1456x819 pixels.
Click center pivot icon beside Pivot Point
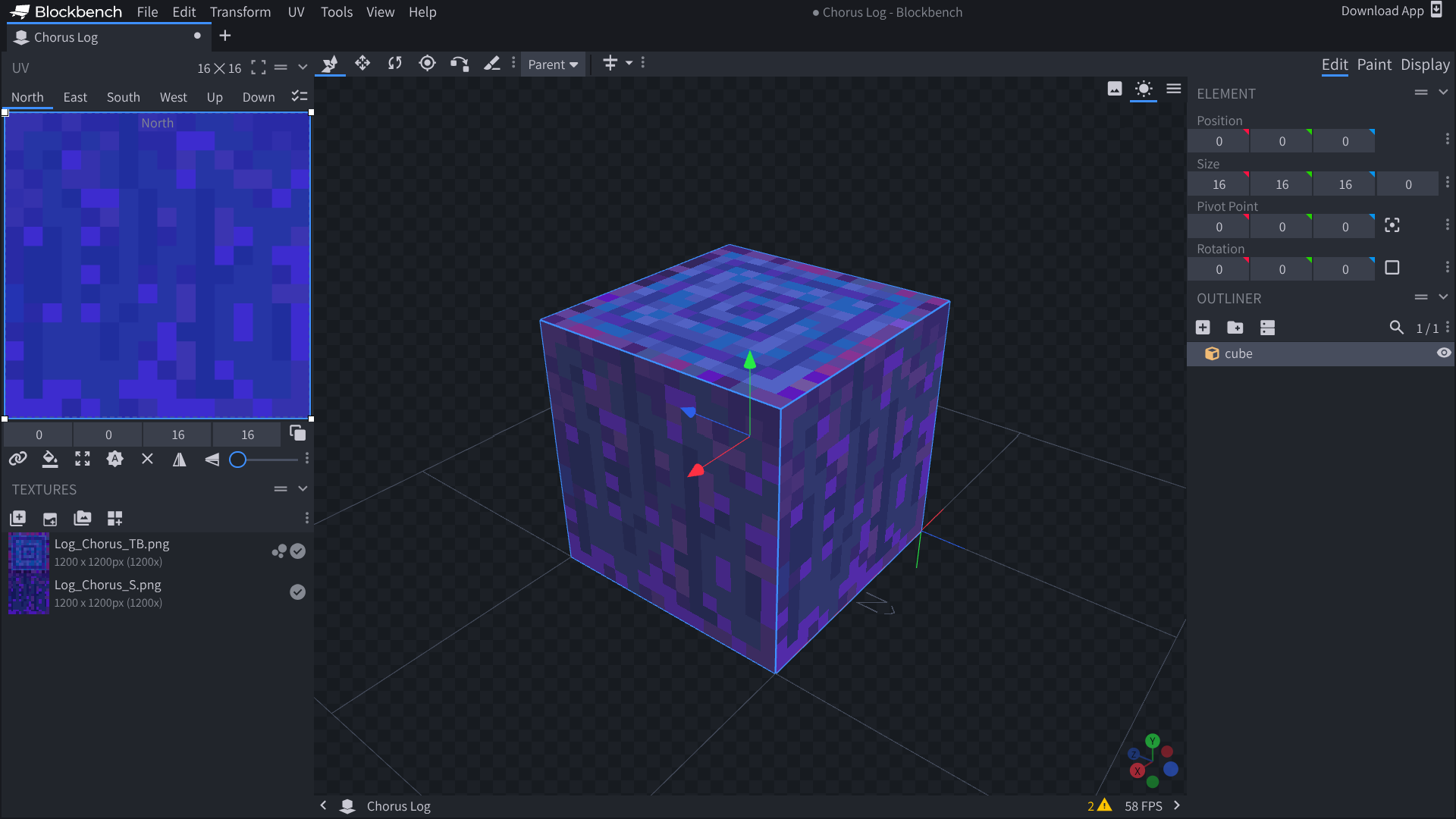[x=1392, y=226]
